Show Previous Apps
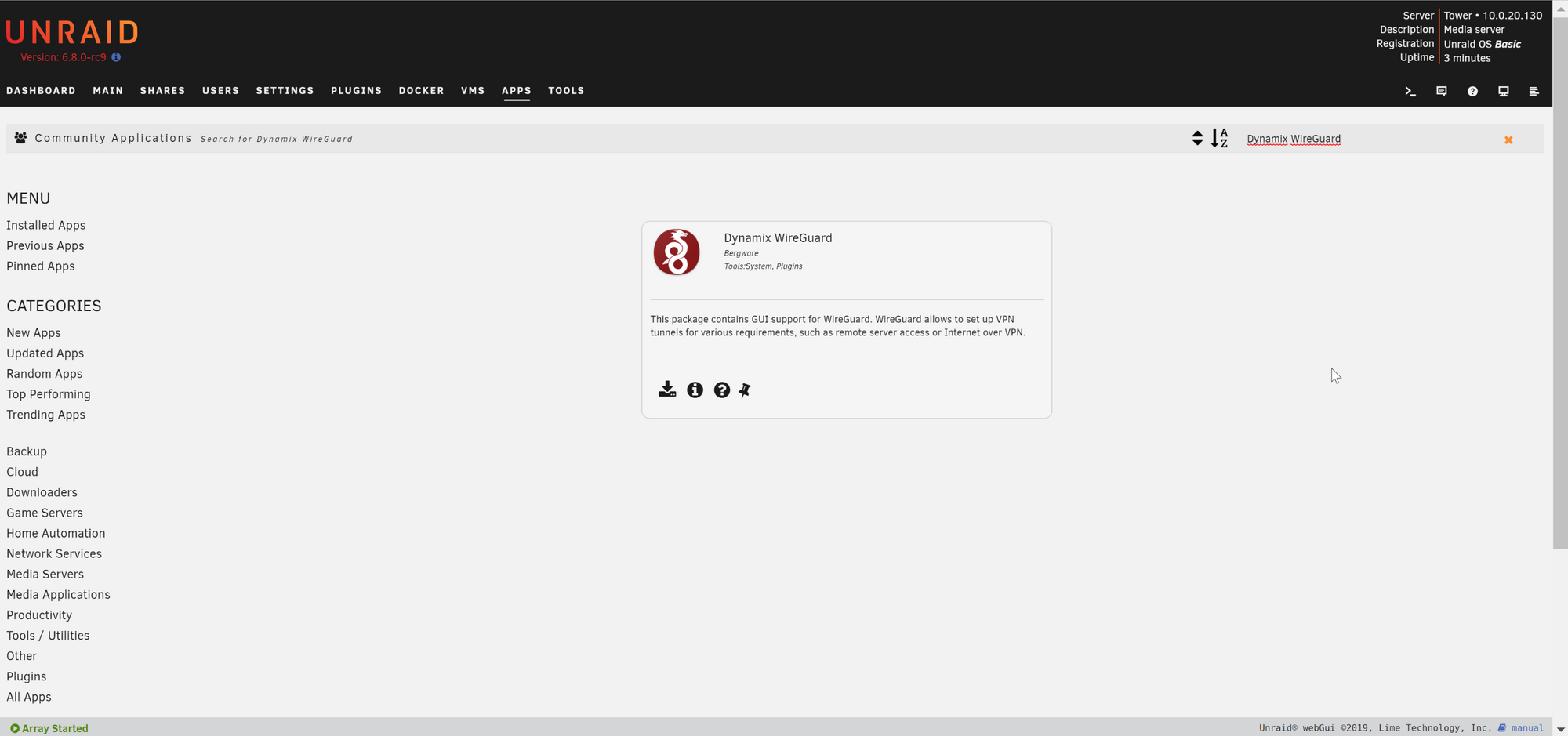 pos(45,245)
